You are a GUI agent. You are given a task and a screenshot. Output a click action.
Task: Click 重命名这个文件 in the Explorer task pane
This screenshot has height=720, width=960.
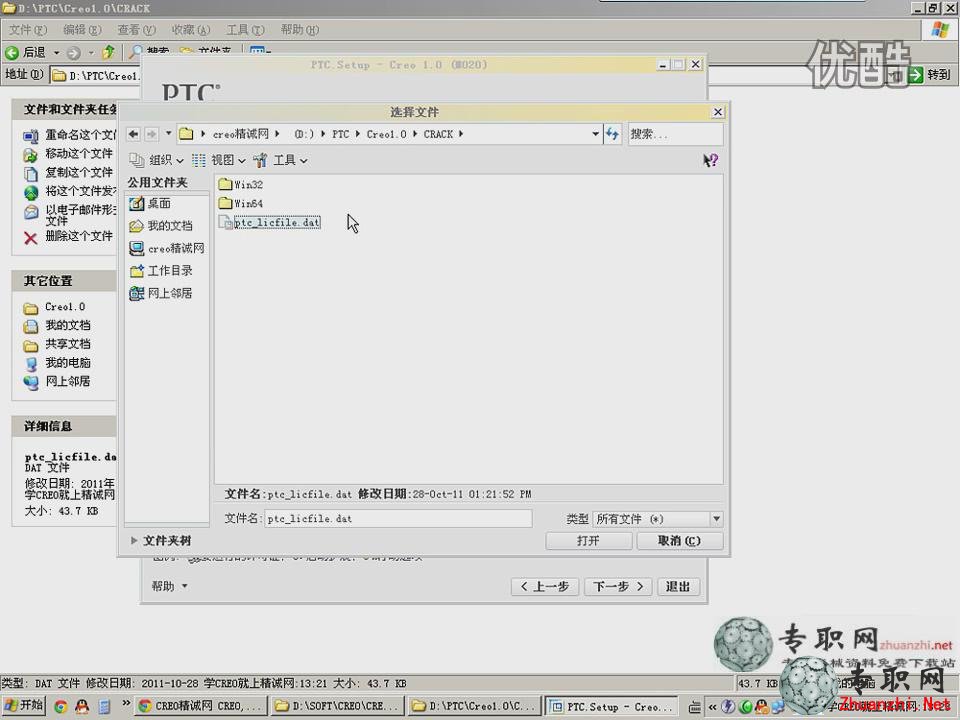(x=69, y=135)
